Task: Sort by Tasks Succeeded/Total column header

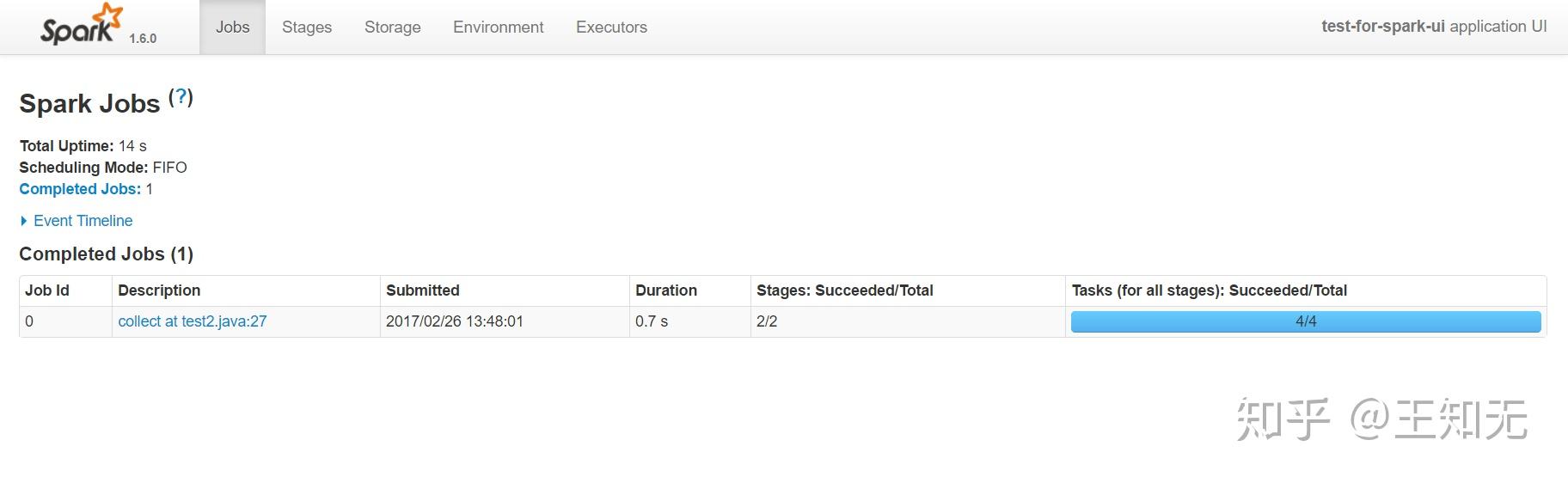Action: [x=1209, y=290]
